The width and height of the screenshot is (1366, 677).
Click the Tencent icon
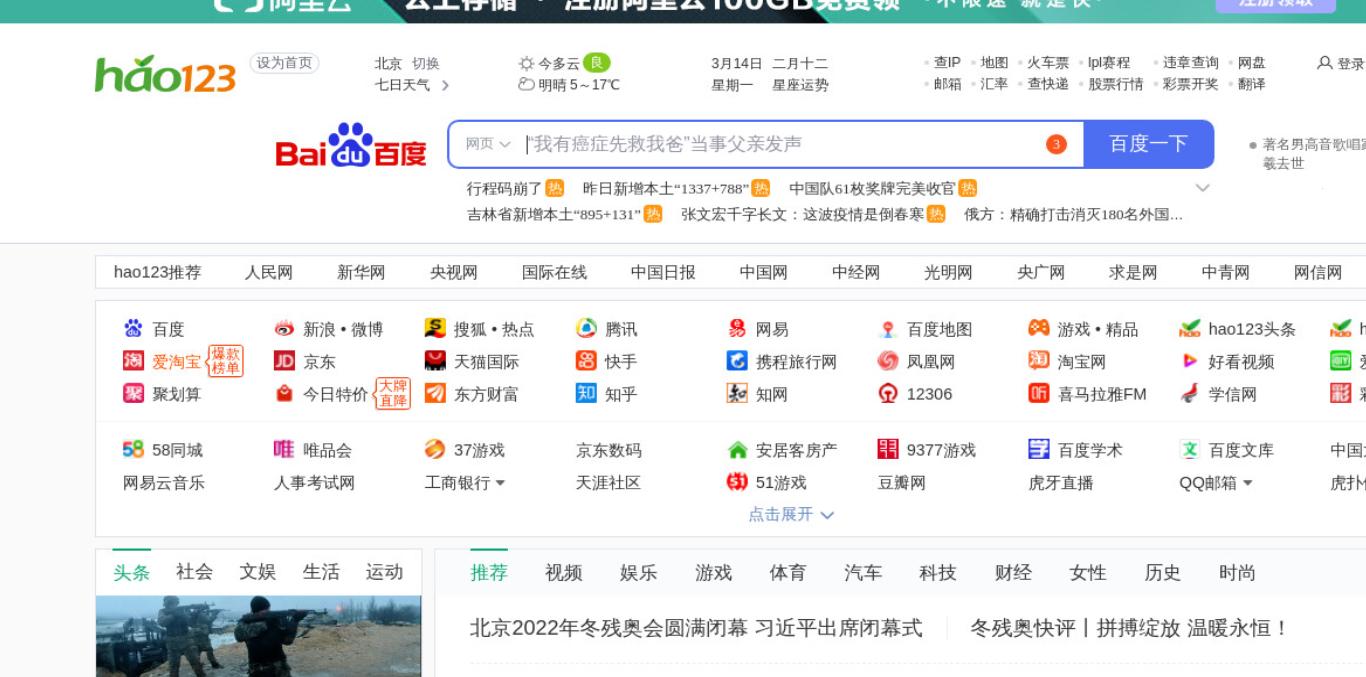[x=586, y=329]
